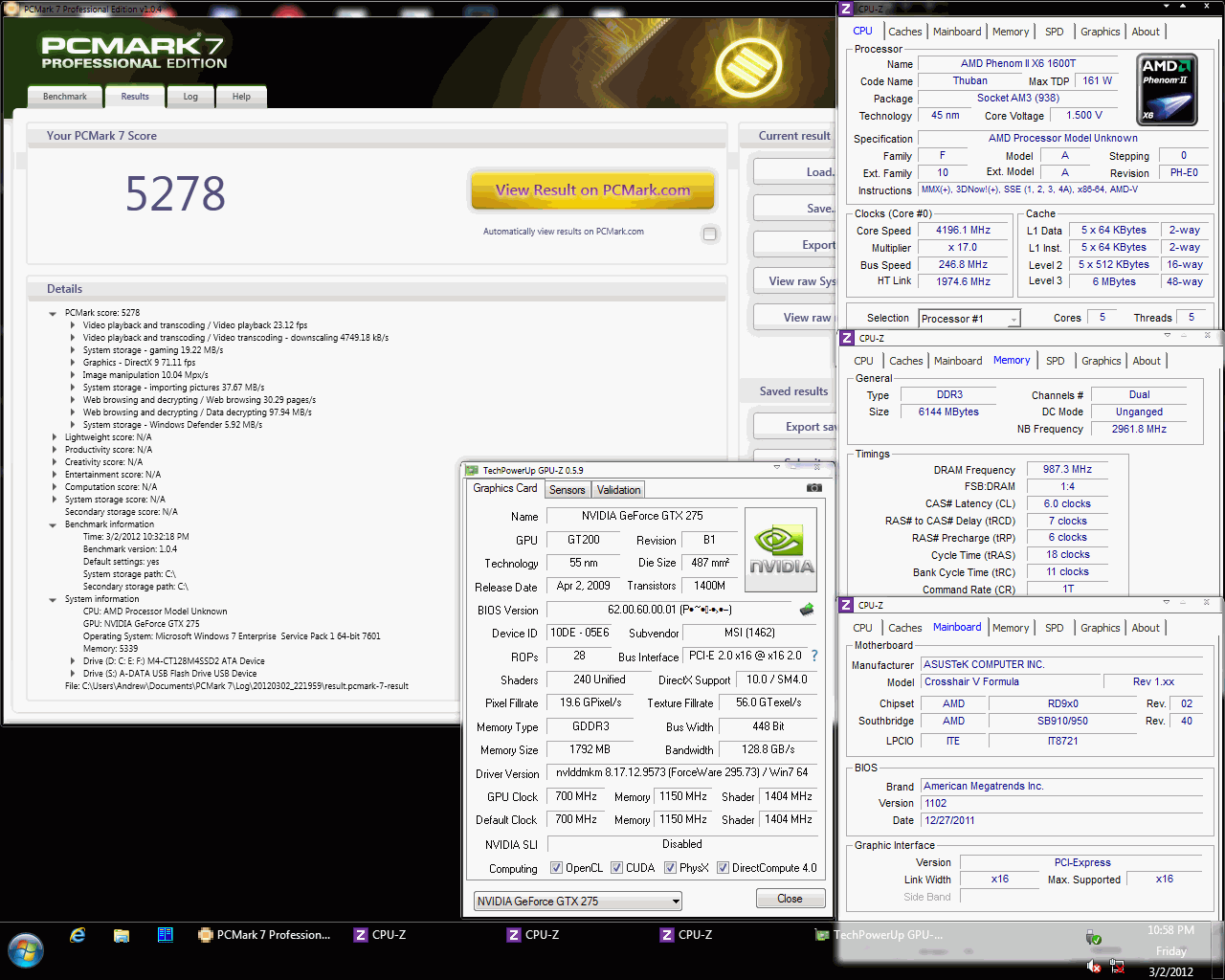Click the yellow PCMark 7 emblem in the header

[x=749, y=68]
